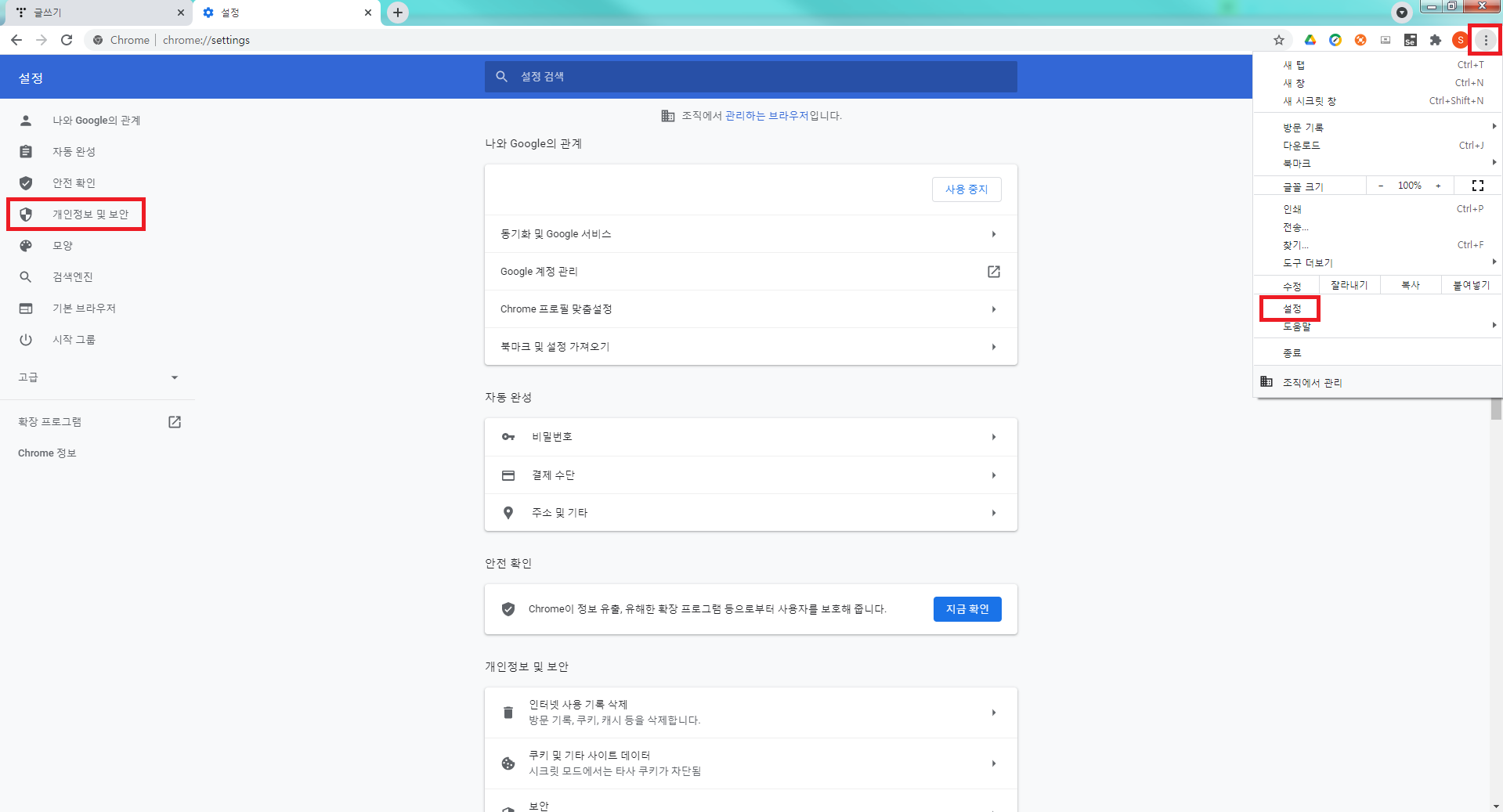Choose 인쇄 from Chrome menu

click(1377, 209)
